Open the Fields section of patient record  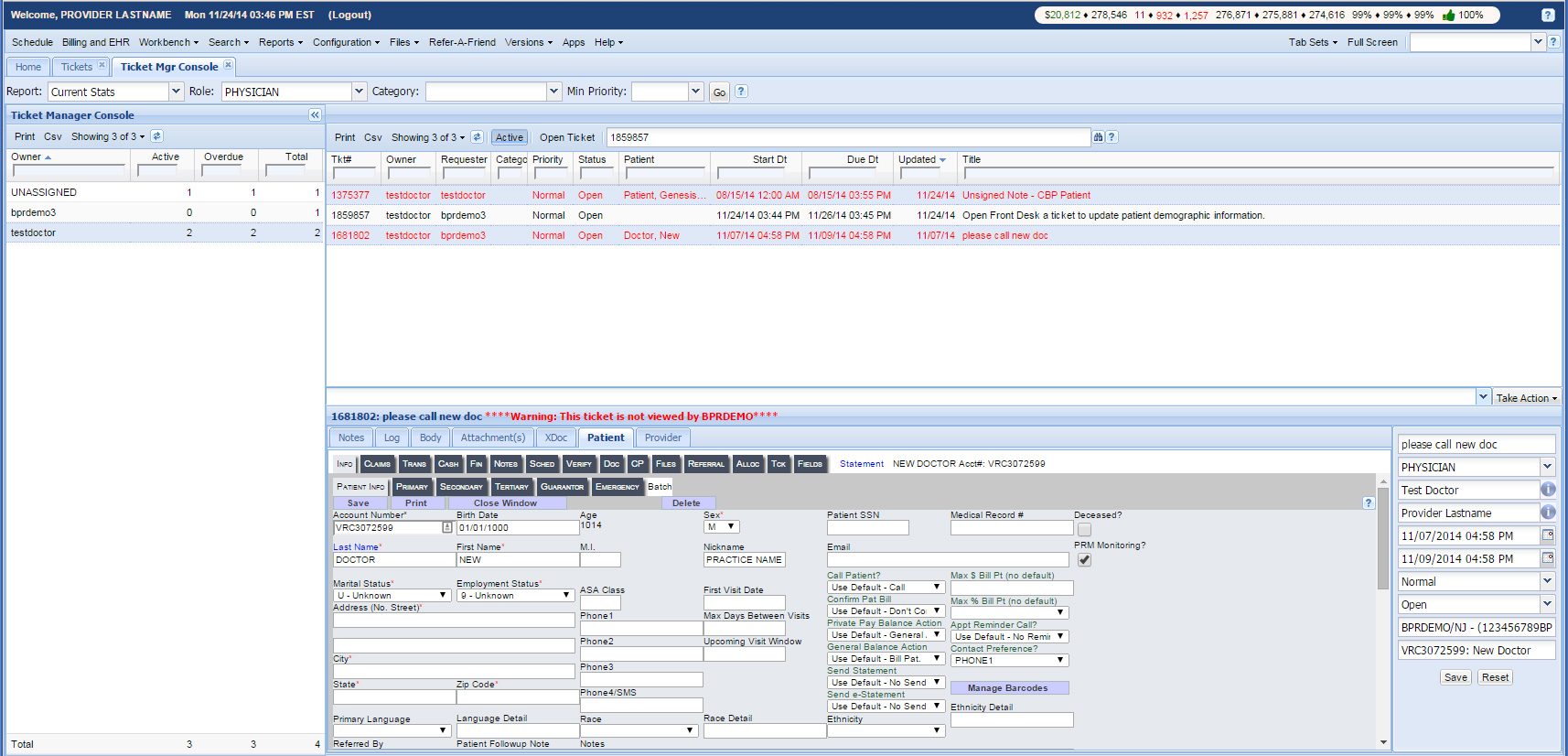pos(810,464)
